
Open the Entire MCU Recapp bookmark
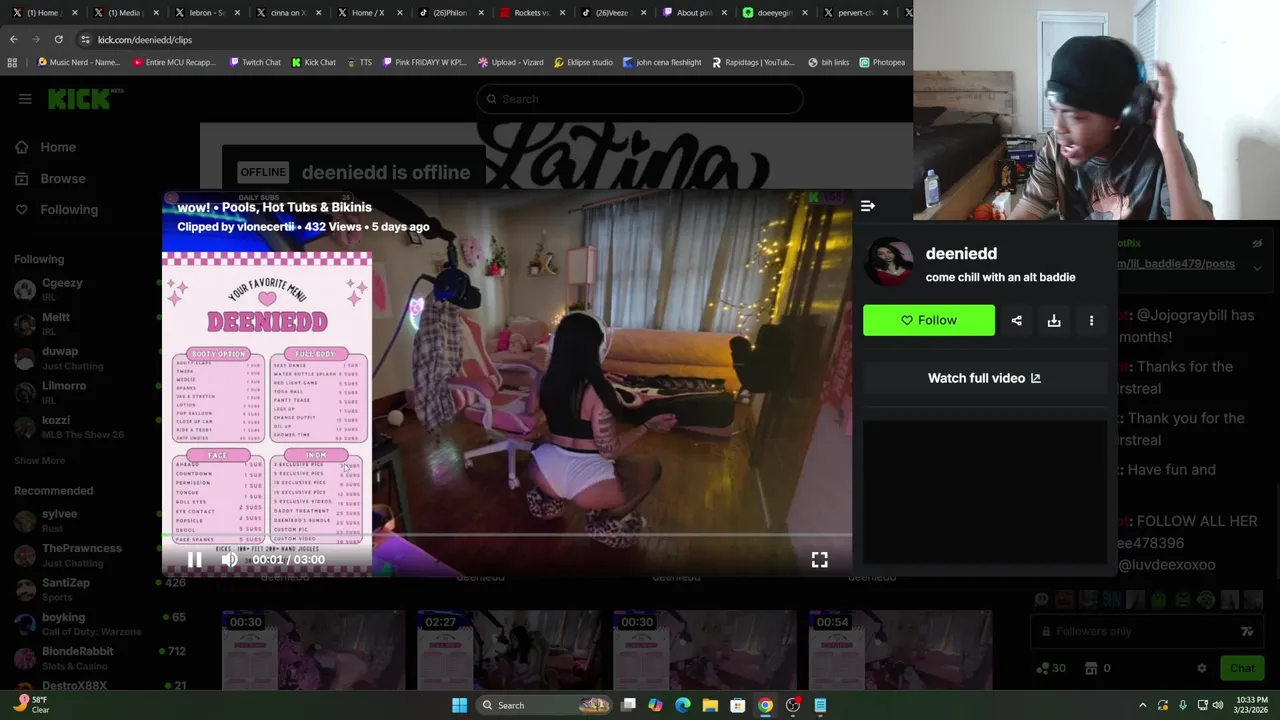[x=173, y=62]
